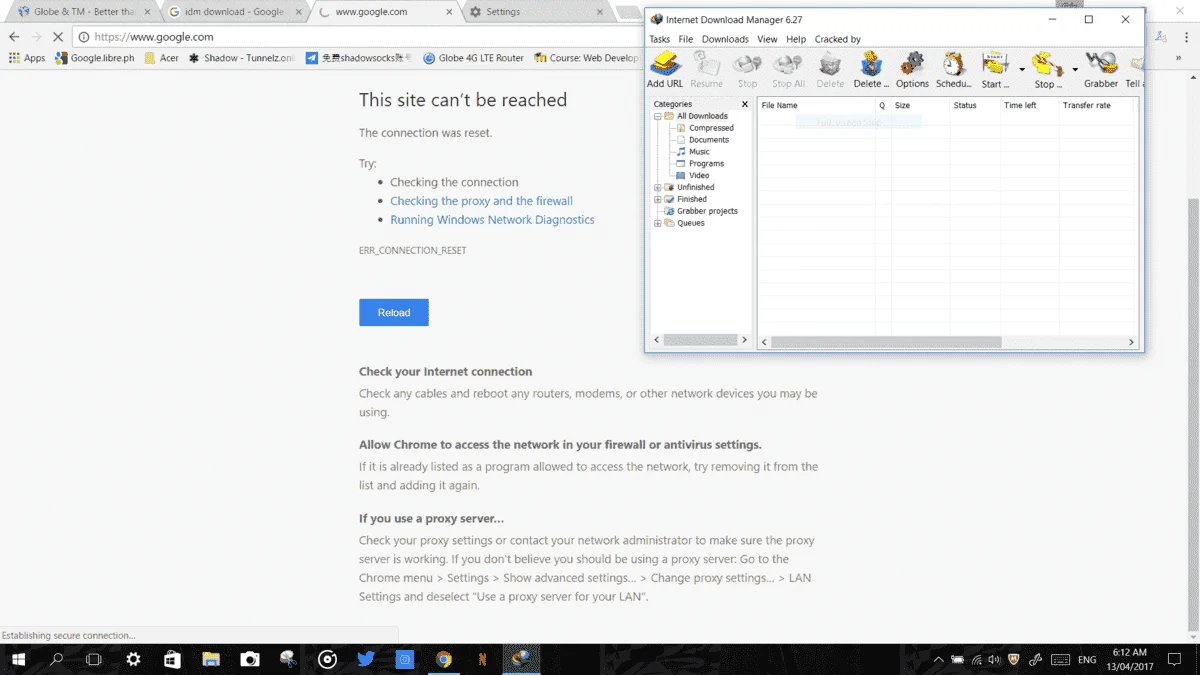
Task: Open the Windows Start menu
Action: (x=18, y=660)
